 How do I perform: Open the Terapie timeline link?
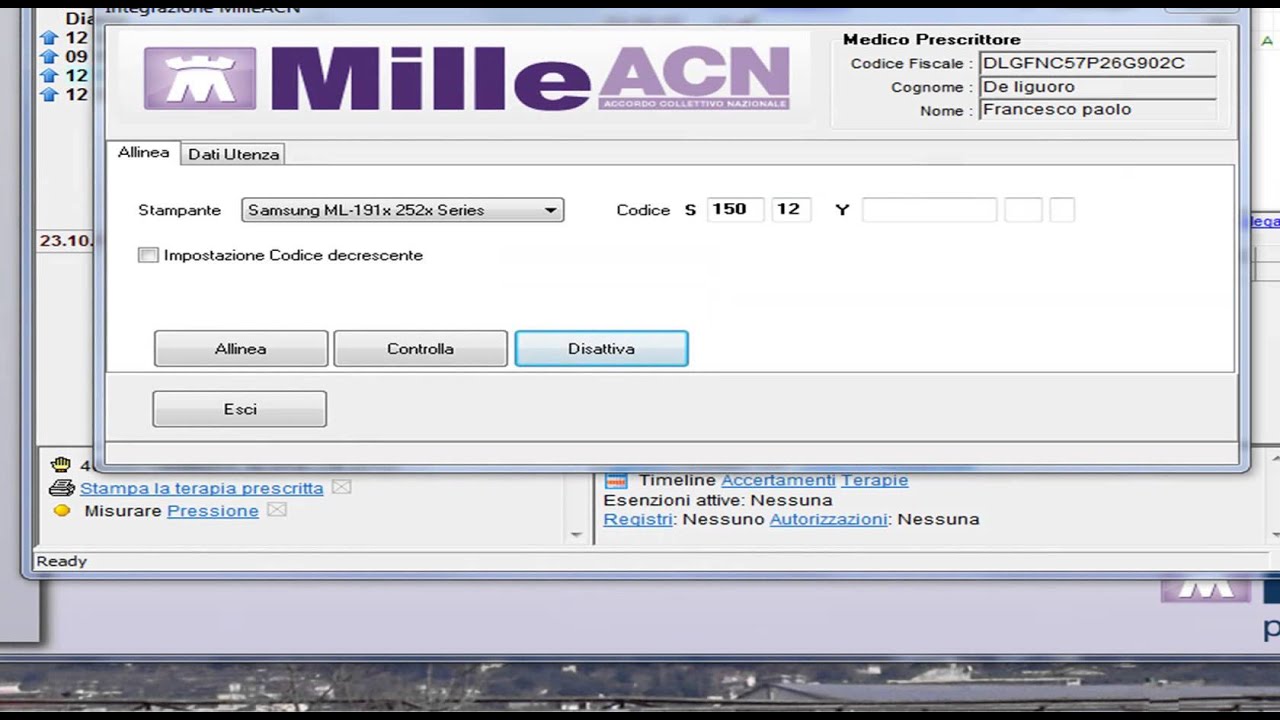coord(874,480)
